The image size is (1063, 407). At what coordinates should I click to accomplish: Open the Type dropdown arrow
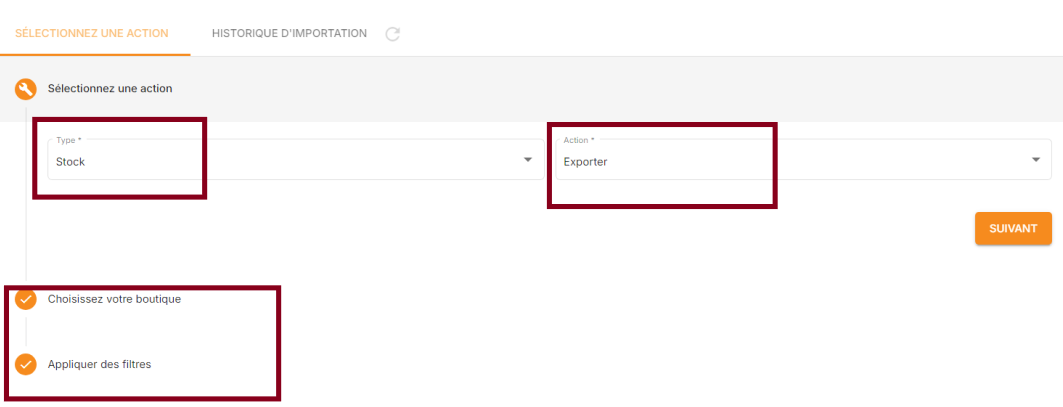528,160
